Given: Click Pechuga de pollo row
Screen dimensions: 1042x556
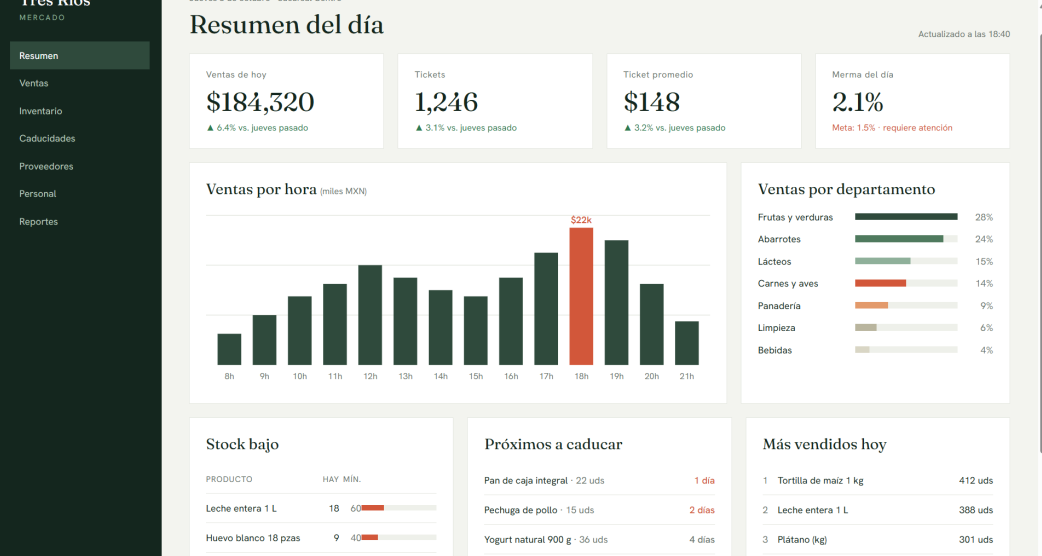Looking at the screenshot, I should (x=599, y=510).
